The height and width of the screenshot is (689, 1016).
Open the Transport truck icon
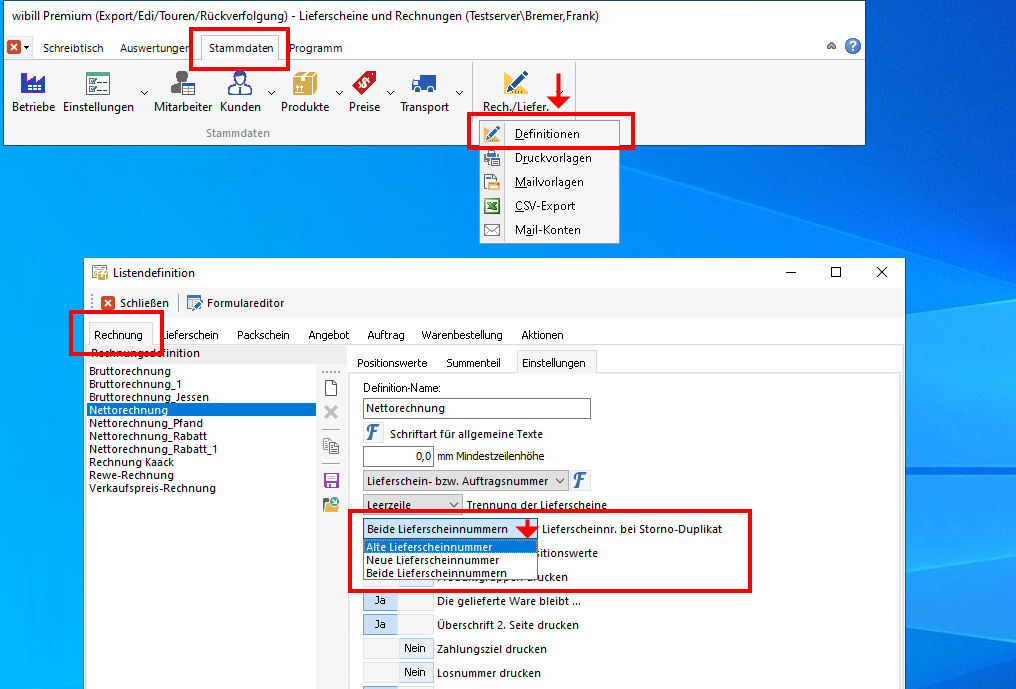tap(424, 85)
